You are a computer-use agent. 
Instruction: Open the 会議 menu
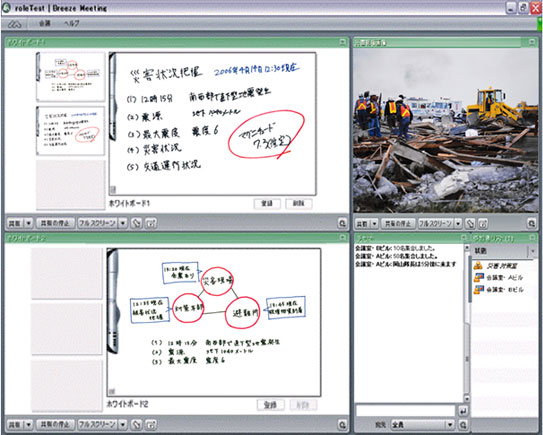[x=45, y=24]
